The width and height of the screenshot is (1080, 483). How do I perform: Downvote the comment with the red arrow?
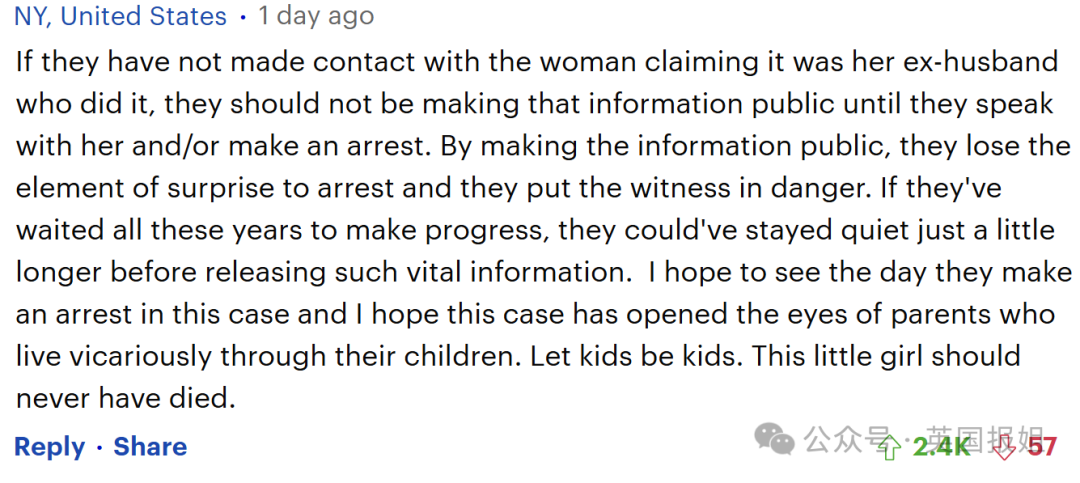1005,447
